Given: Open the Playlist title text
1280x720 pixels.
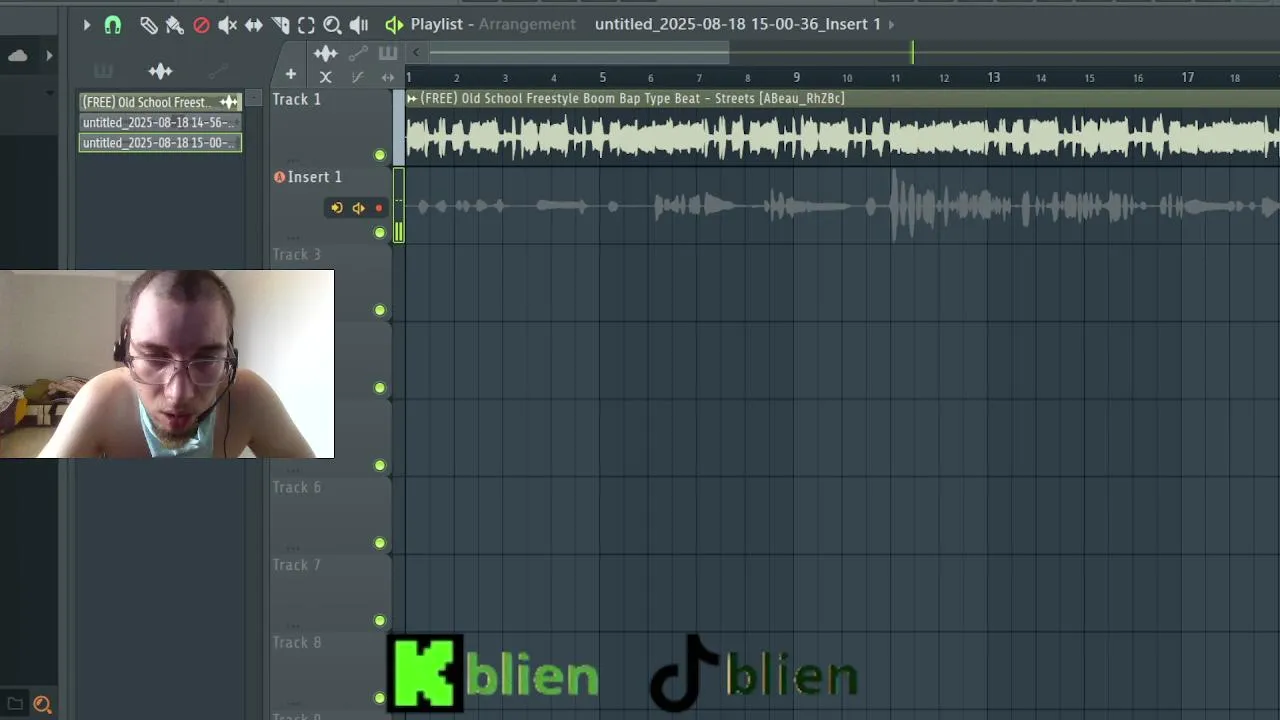Looking at the screenshot, I should (x=436, y=24).
